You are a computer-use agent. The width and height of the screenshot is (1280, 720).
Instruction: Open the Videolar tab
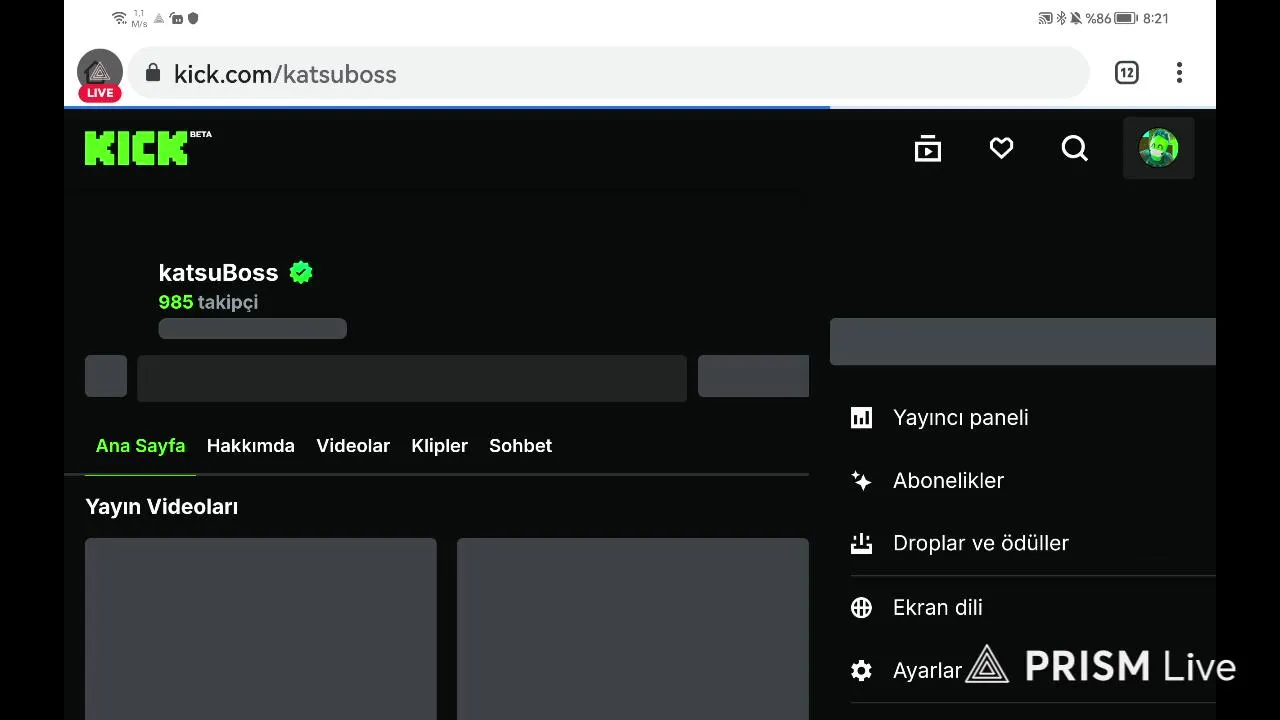point(353,446)
